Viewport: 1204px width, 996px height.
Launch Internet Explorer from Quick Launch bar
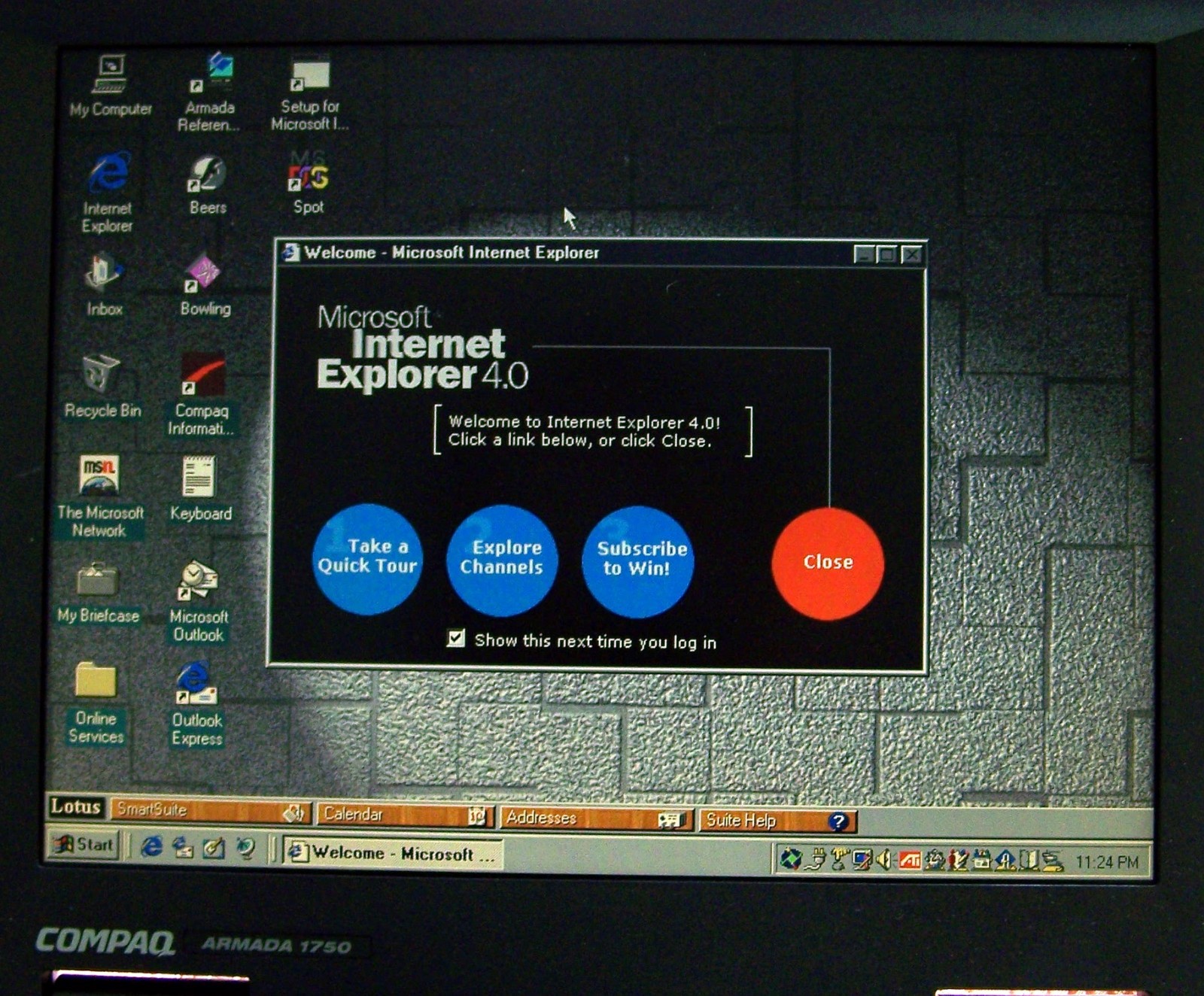[151, 847]
